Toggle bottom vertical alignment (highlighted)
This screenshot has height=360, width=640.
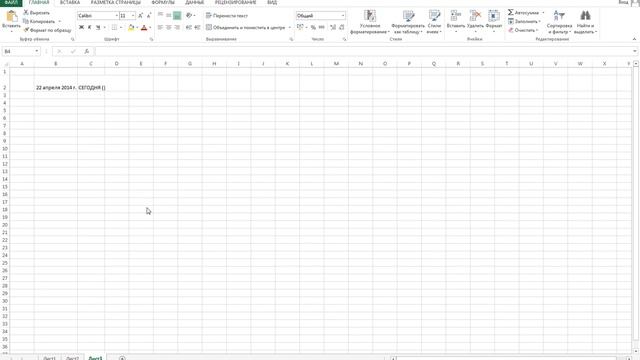point(177,16)
